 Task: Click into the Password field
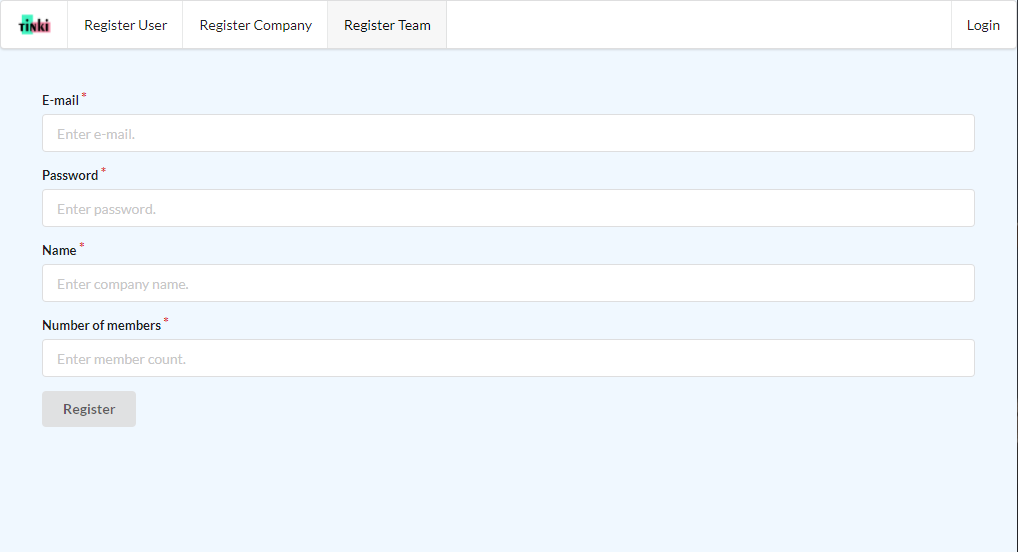click(x=508, y=208)
